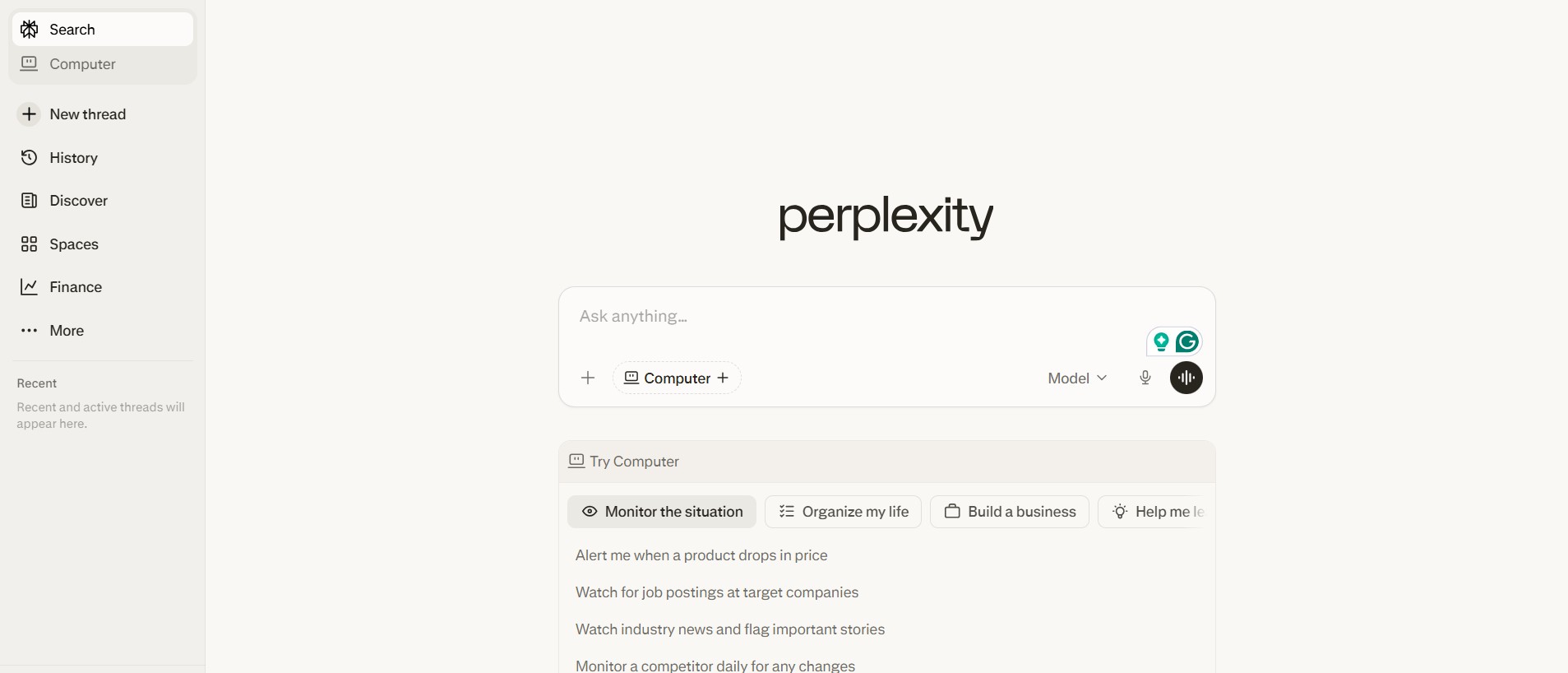The image size is (1568, 673).
Task: Add a source with the Computer plus chip
Action: 723,378
